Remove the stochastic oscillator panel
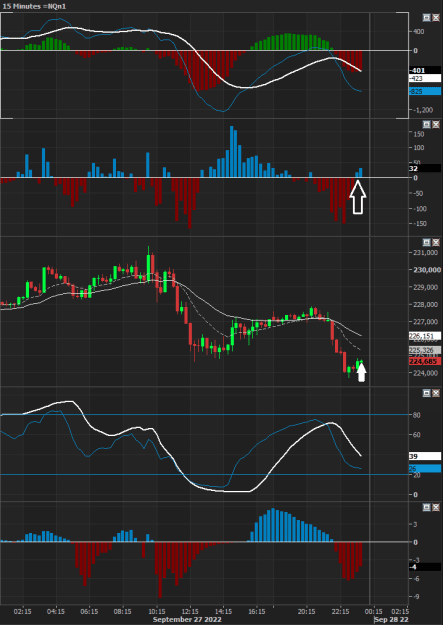The height and width of the screenshot is (625, 443). tap(435, 393)
